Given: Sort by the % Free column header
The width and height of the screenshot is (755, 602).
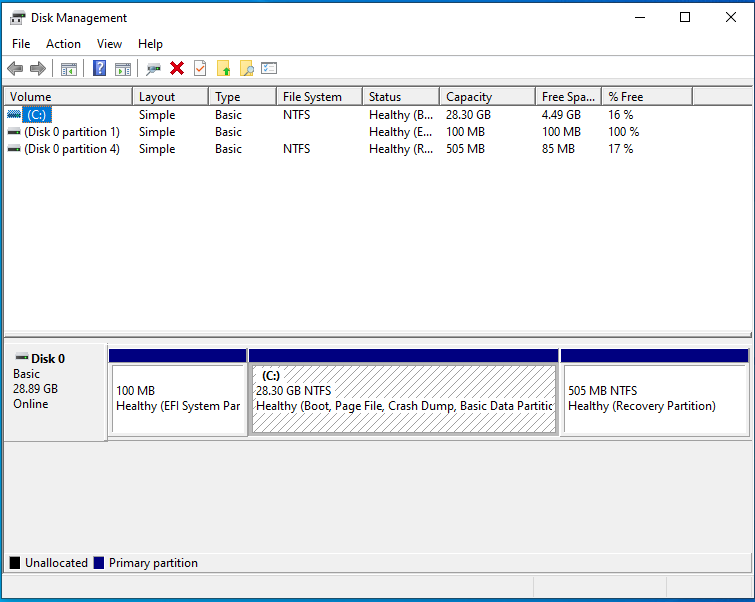Looking at the screenshot, I should [647, 97].
